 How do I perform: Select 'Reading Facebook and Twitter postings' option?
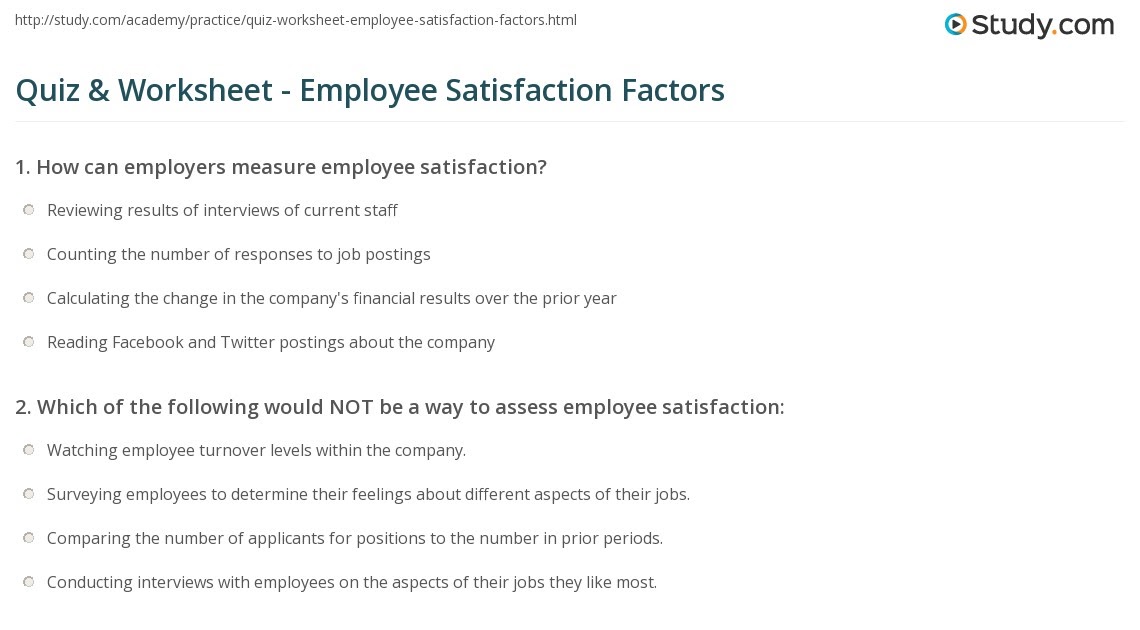28,342
